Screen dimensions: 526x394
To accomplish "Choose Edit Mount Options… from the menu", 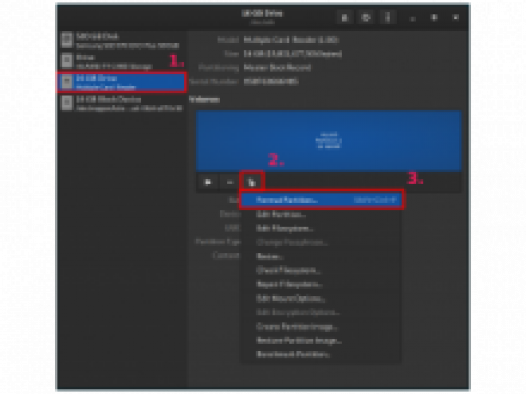I will click(321, 298).
